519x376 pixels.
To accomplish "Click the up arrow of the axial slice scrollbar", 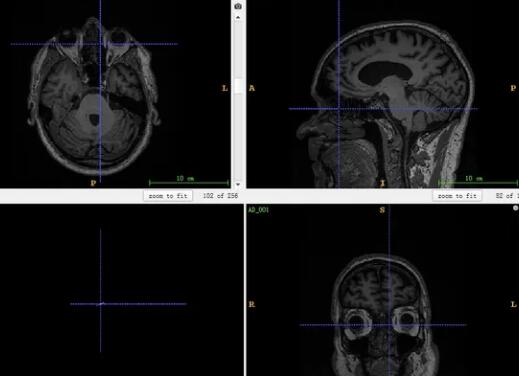I will pyautogui.click(x=238, y=17).
